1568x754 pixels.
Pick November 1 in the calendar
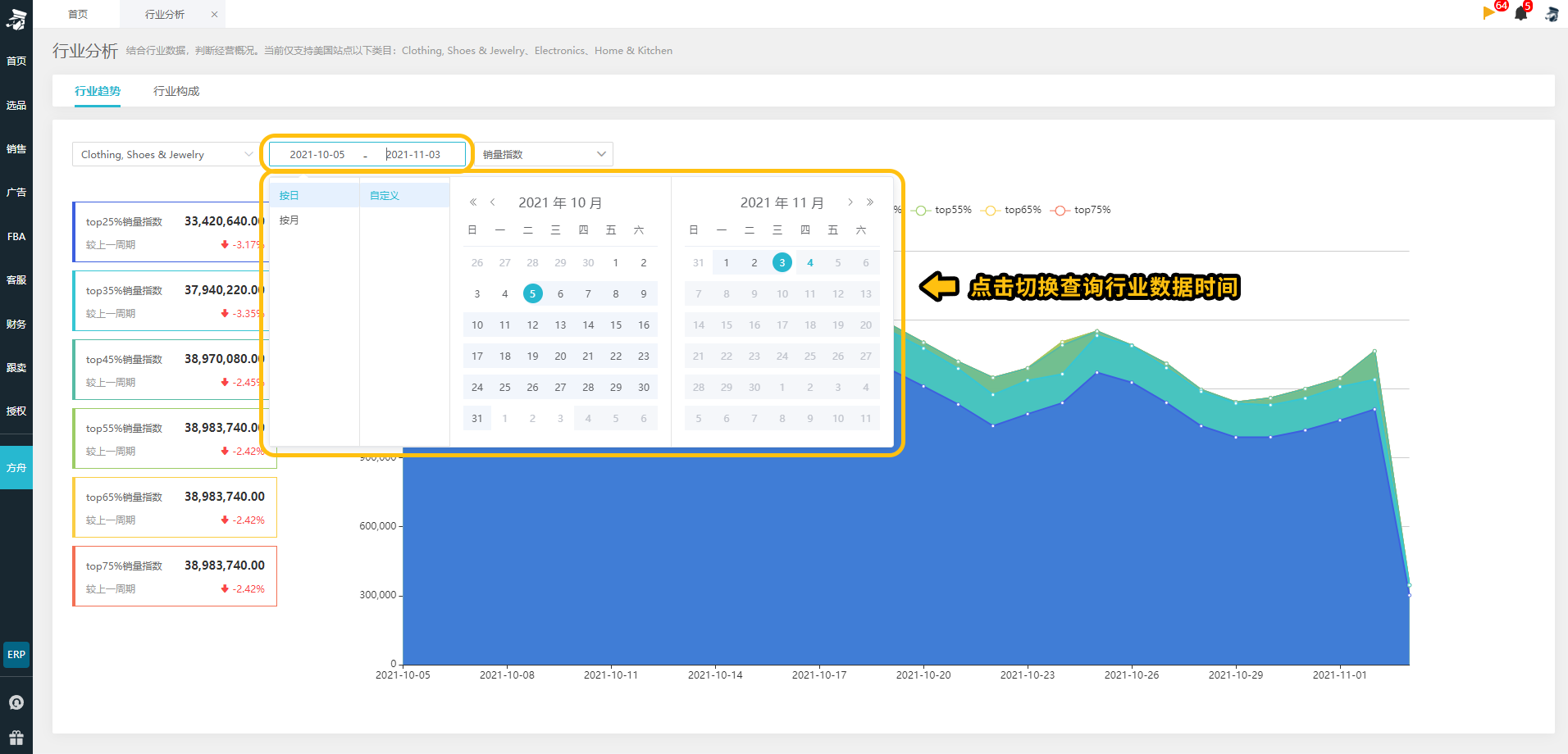pos(727,263)
